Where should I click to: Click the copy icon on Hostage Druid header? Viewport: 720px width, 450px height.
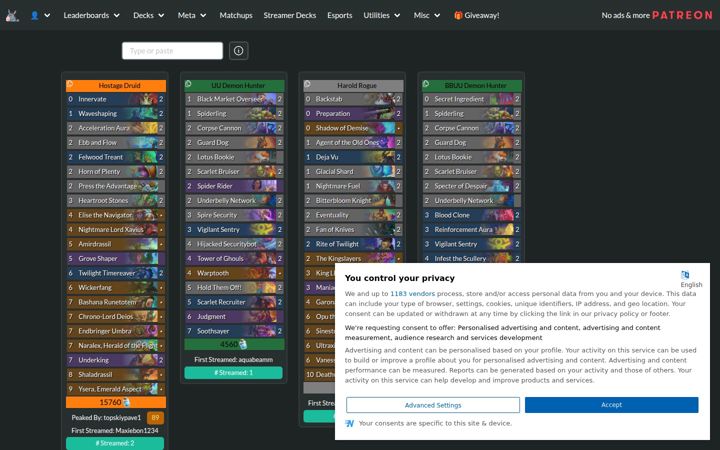70,84
